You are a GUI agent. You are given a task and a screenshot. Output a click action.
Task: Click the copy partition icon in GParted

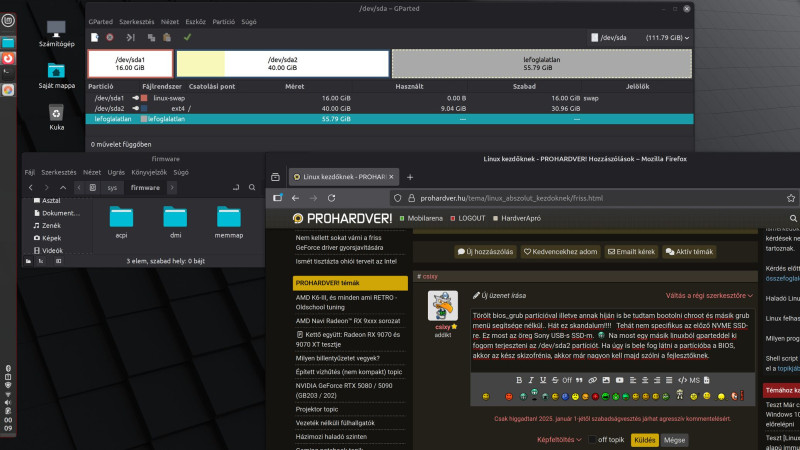(x=152, y=37)
